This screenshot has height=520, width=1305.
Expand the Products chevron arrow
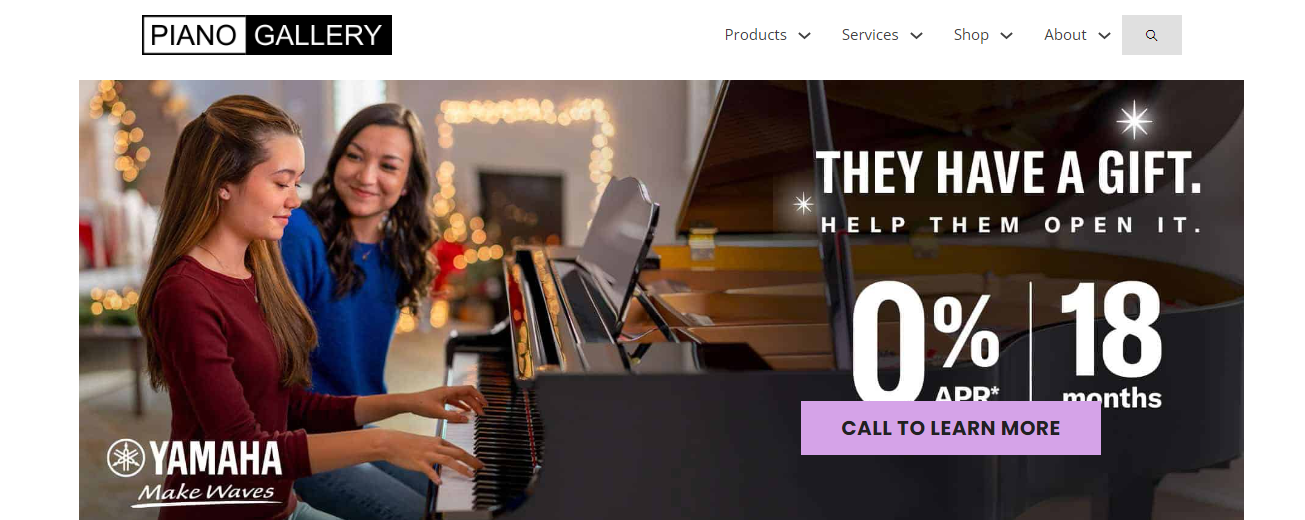pyautogui.click(x=804, y=35)
